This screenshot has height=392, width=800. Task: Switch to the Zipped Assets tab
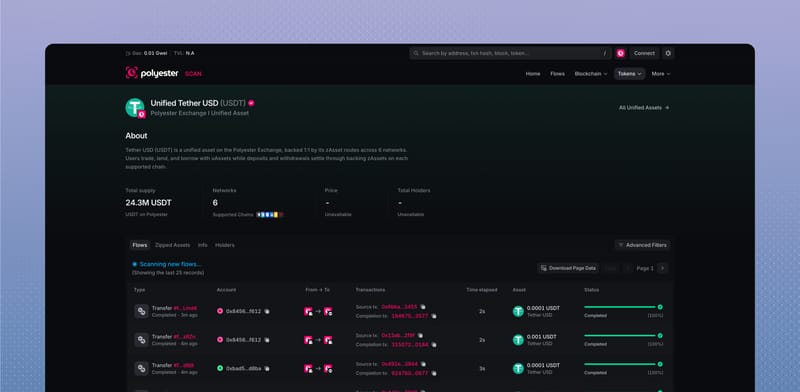pyautogui.click(x=172, y=245)
